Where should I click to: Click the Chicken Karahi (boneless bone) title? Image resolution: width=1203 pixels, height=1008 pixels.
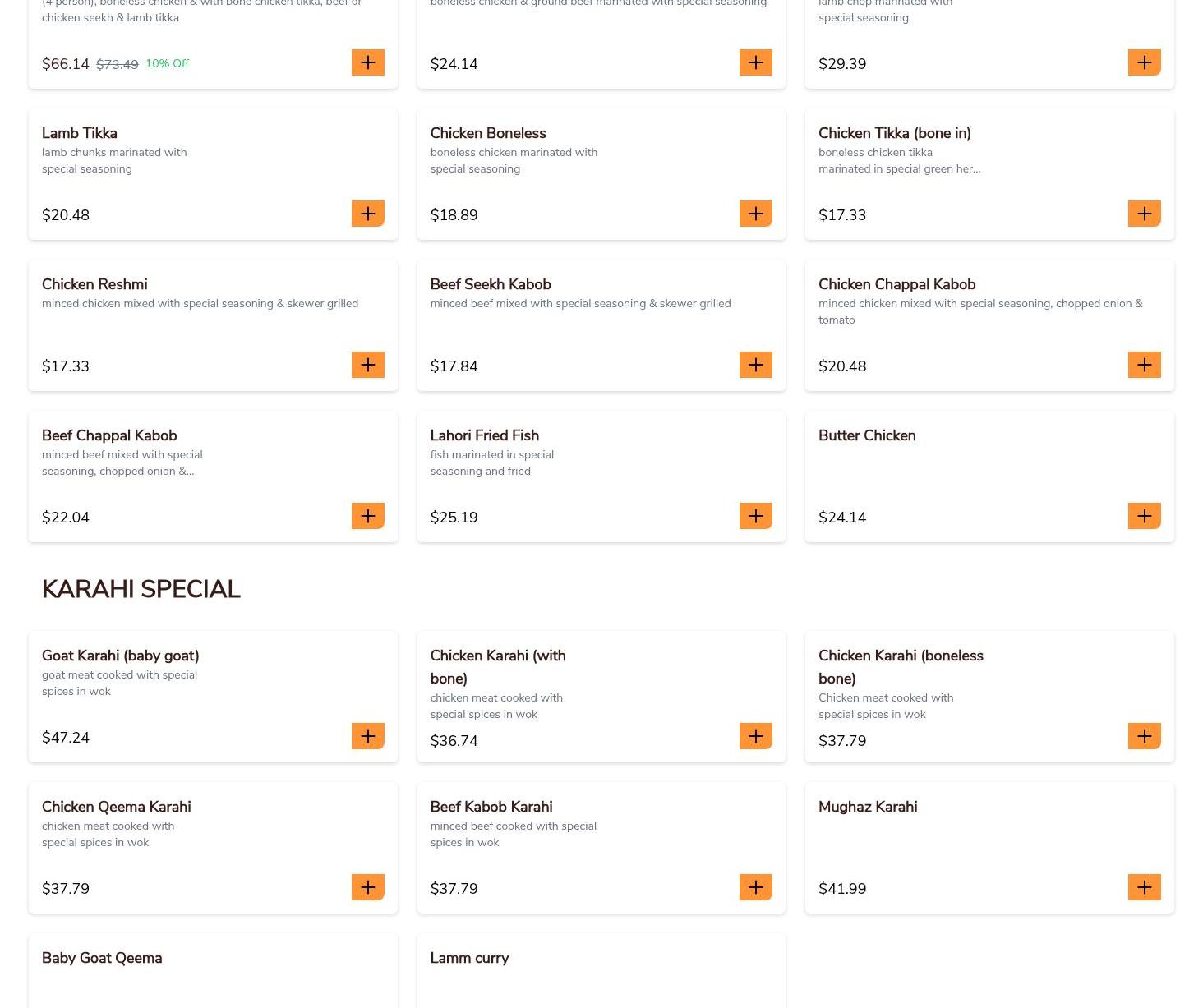pos(901,667)
